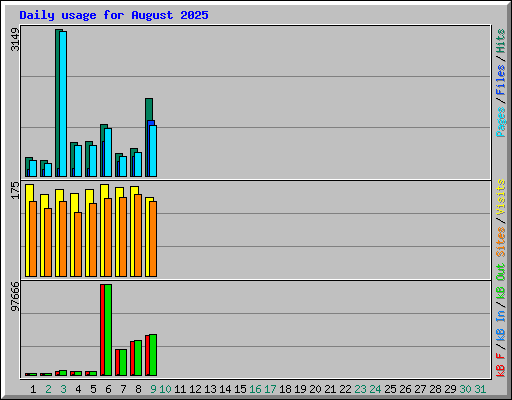The height and width of the screenshot is (400, 512).
Task: Click the 97666 y-axis maximum label
Action: (x=15, y=296)
